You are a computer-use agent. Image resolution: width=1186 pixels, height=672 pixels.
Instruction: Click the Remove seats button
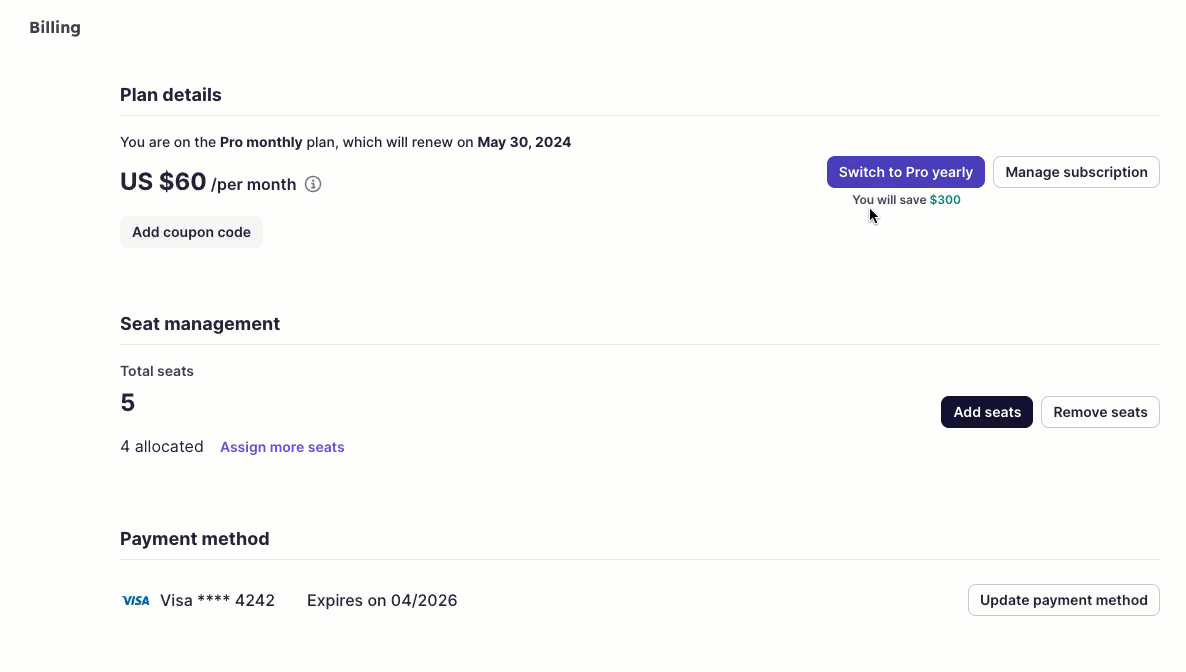coord(1100,412)
